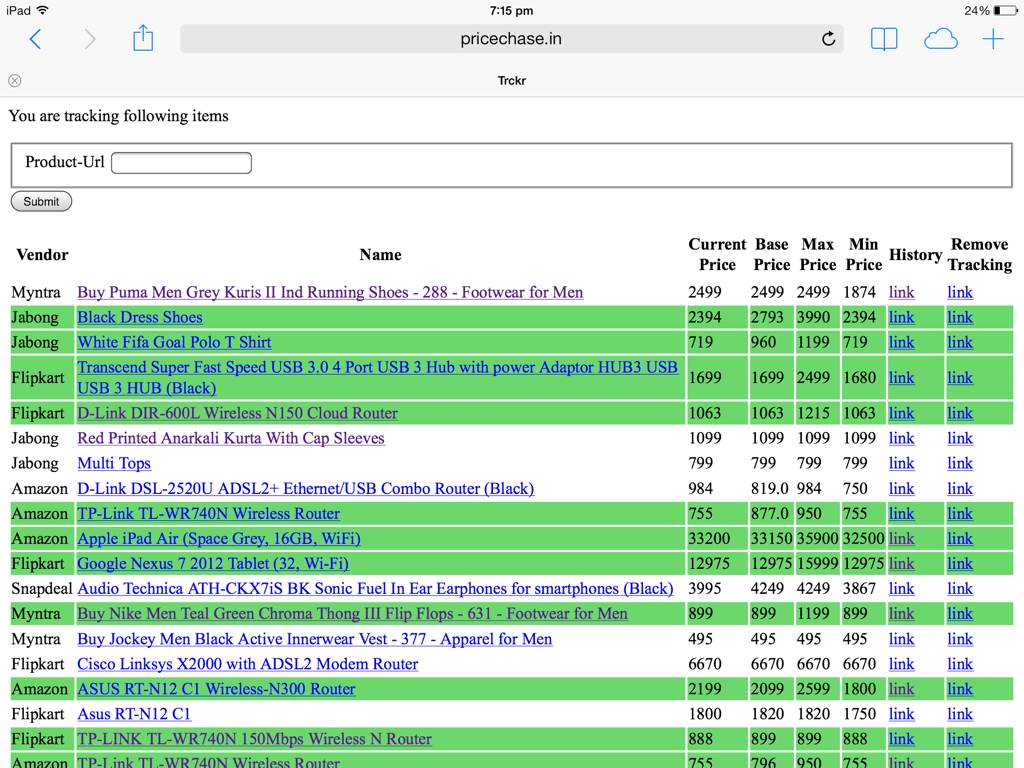
Task: Open Red Printed Anarkali Kurta link
Action: (x=231, y=438)
